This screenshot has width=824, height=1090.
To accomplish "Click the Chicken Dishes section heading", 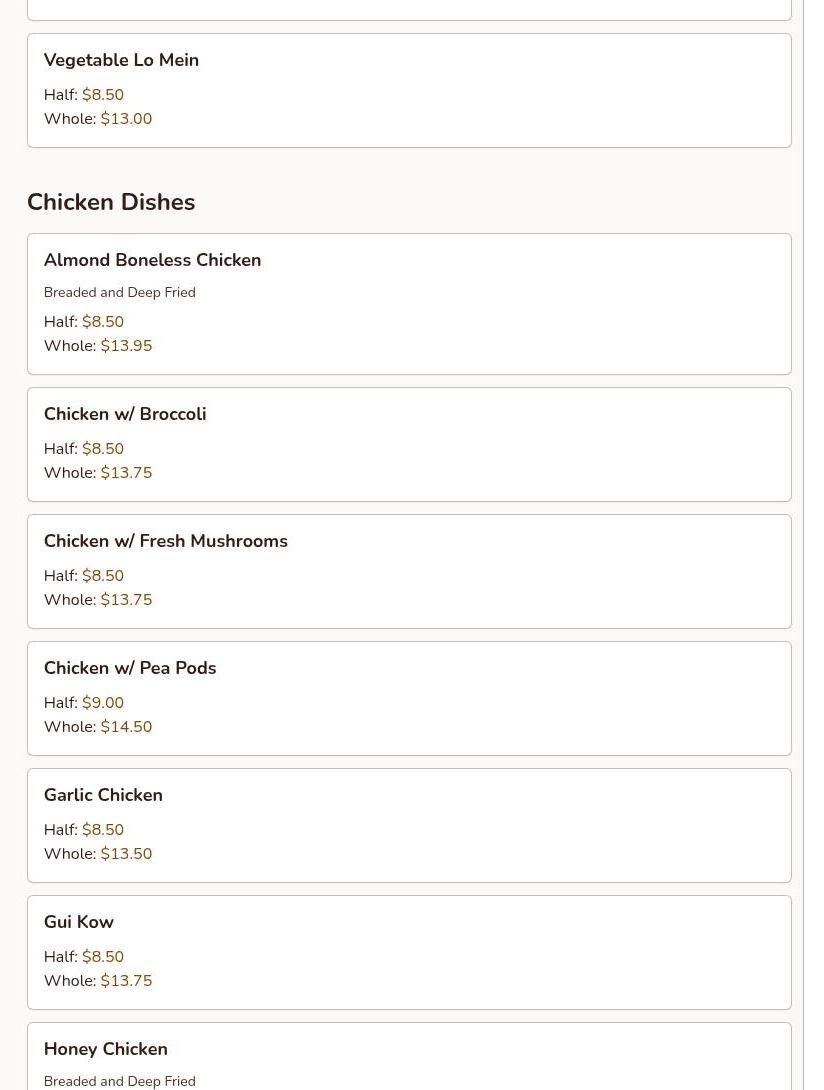I will pos(111,202).
